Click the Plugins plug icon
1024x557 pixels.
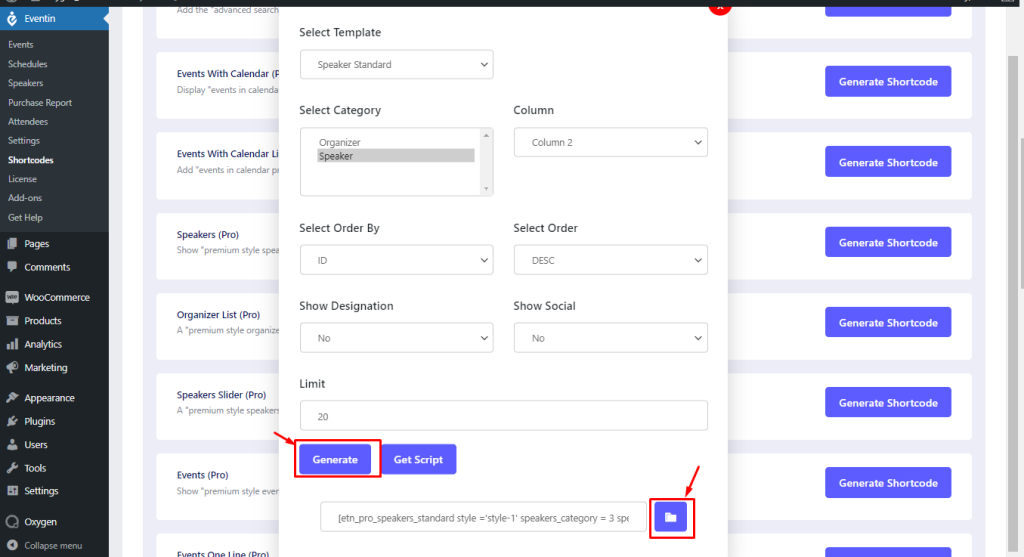tap(12, 421)
